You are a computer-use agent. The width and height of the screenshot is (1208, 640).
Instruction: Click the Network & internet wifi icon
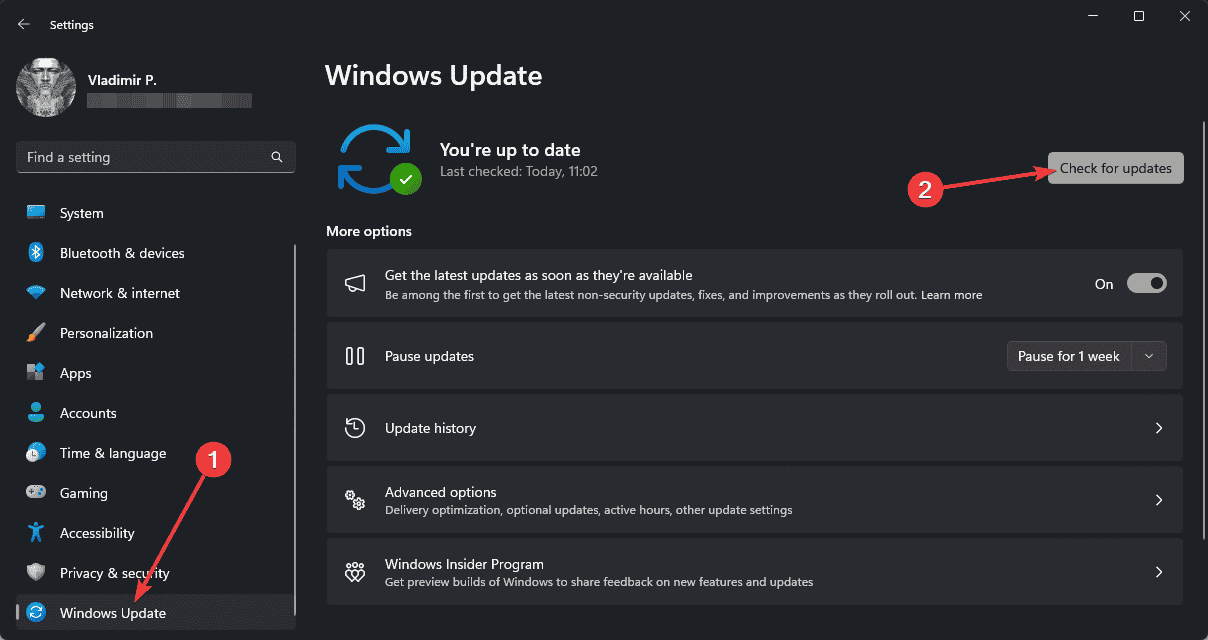[x=37, y=293]
